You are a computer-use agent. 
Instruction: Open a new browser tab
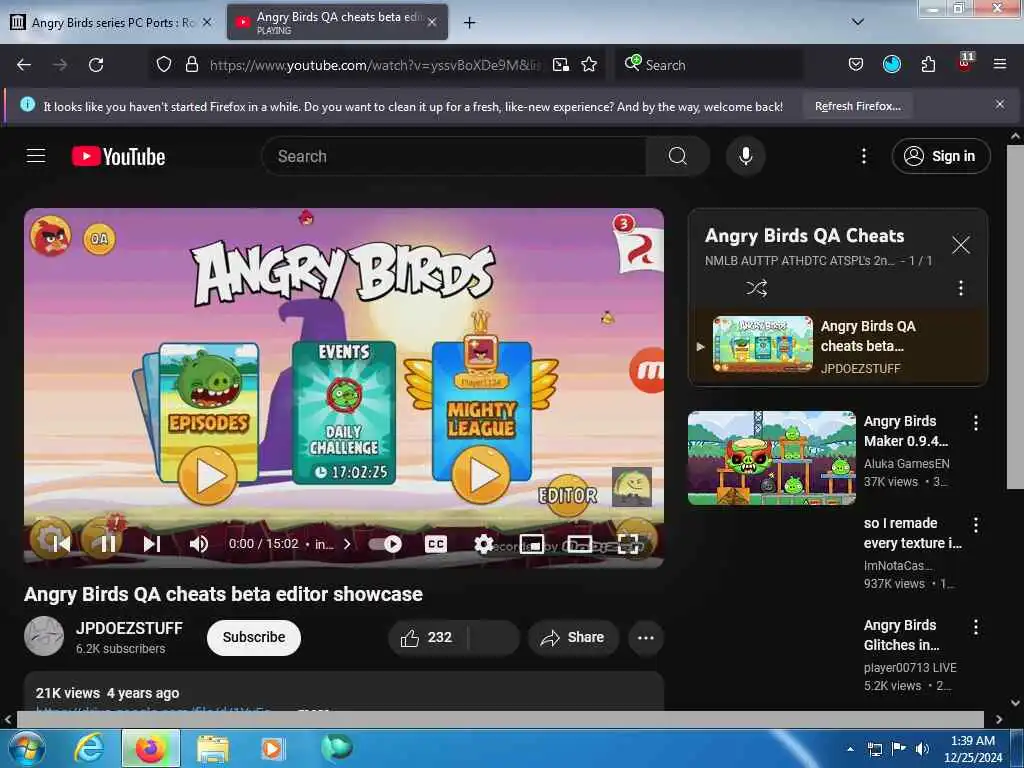pyautogui.click(x=469, y=22)
